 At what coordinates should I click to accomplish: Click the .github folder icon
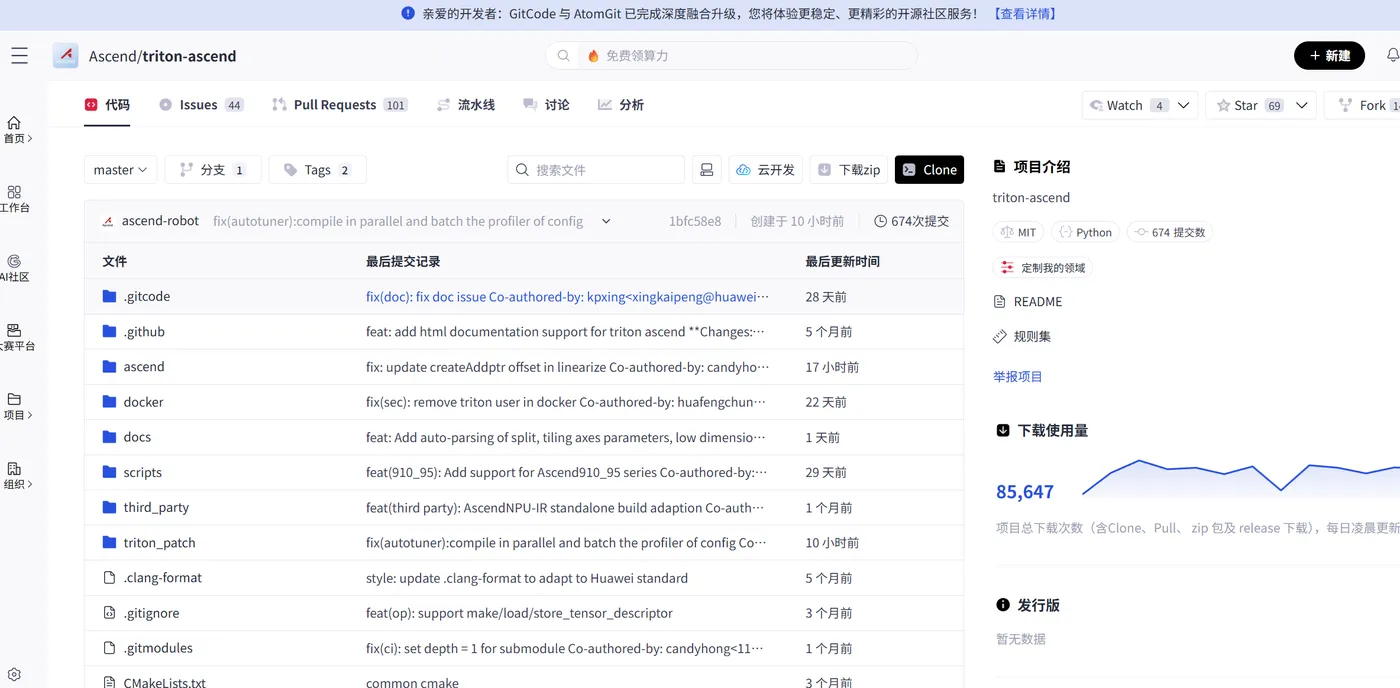pos(110,331)
